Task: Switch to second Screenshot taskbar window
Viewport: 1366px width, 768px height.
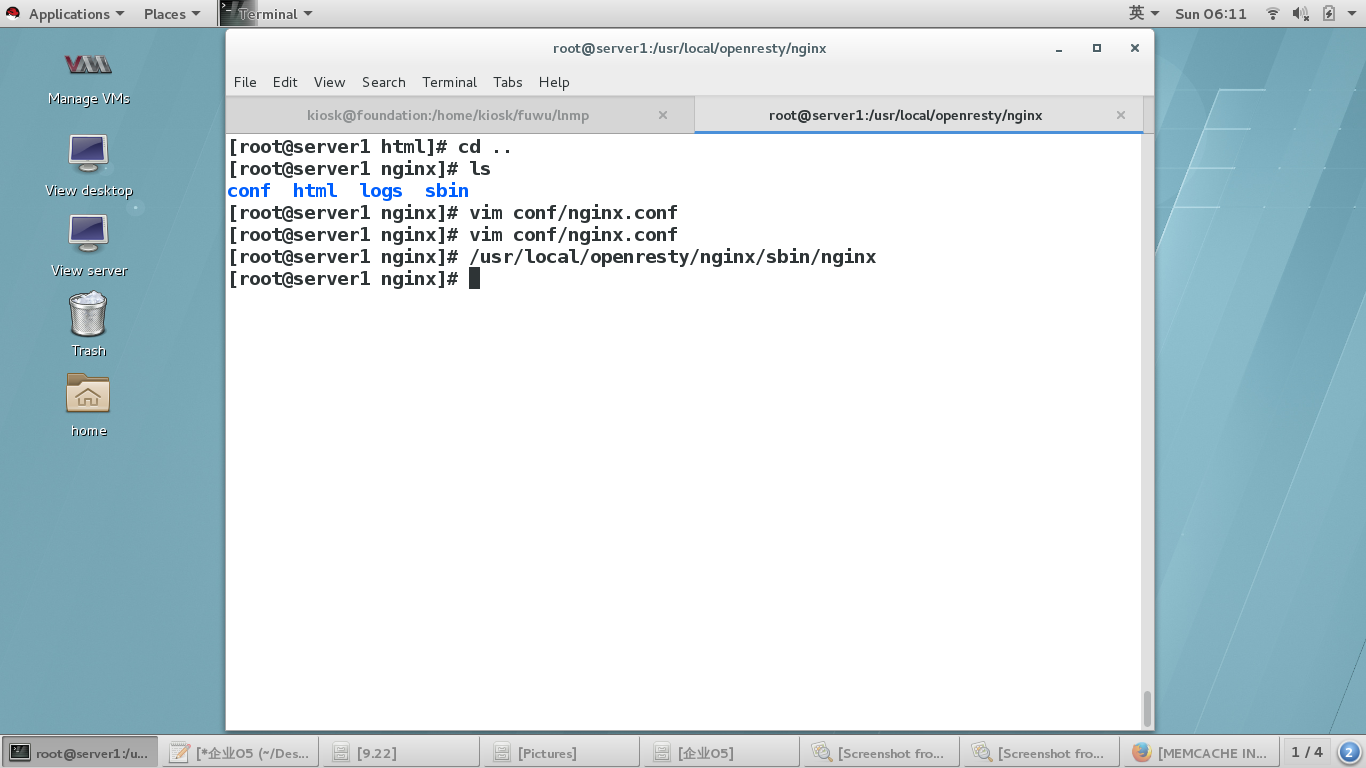Action: 1041,752
